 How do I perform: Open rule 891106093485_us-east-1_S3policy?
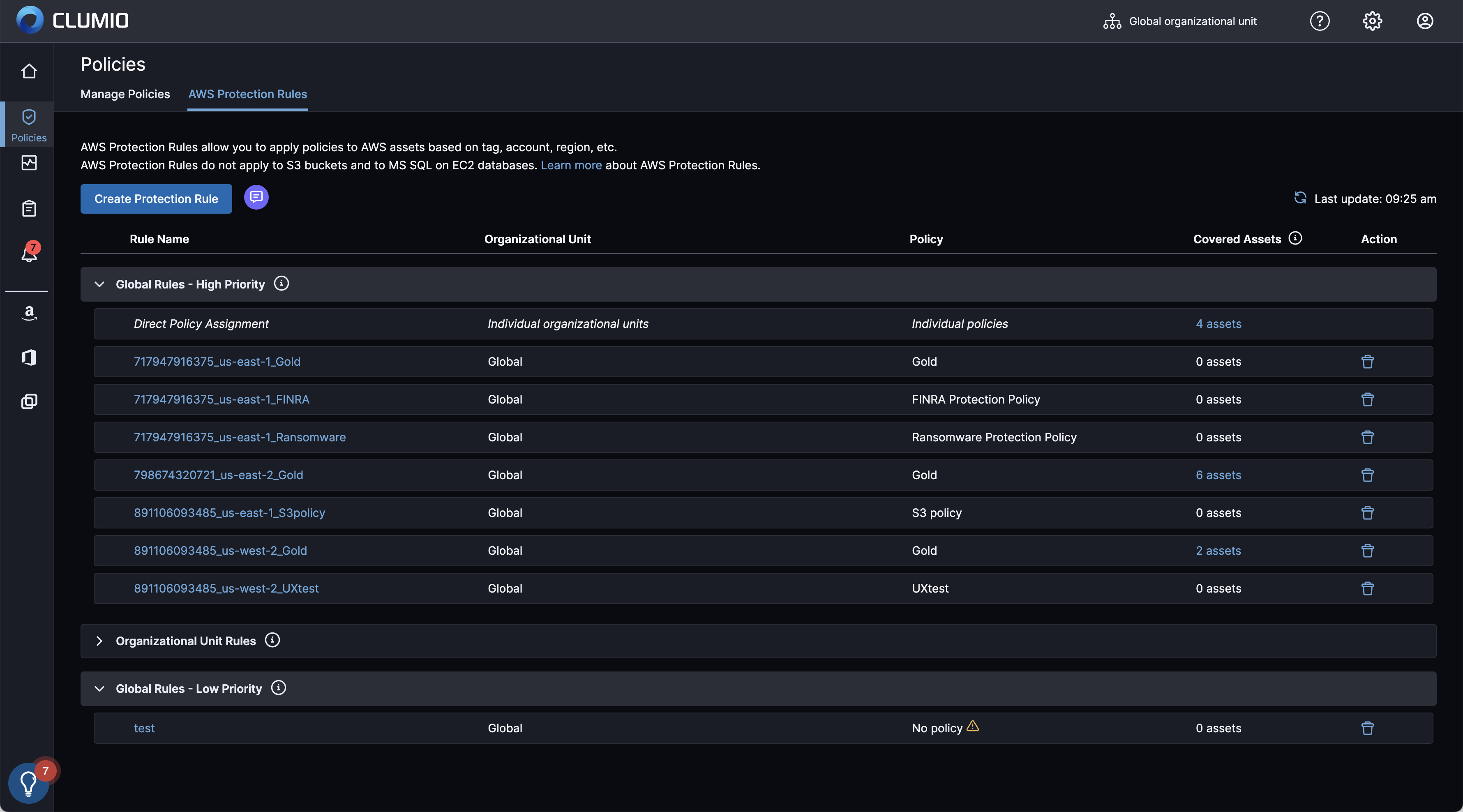pos(229,513)
